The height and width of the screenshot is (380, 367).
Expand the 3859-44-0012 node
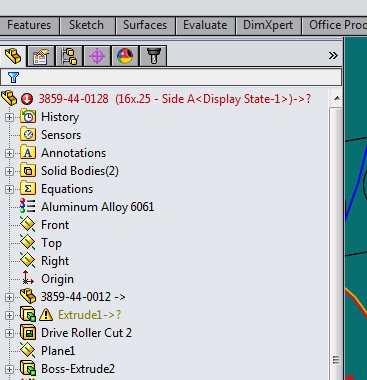[9, 297]
